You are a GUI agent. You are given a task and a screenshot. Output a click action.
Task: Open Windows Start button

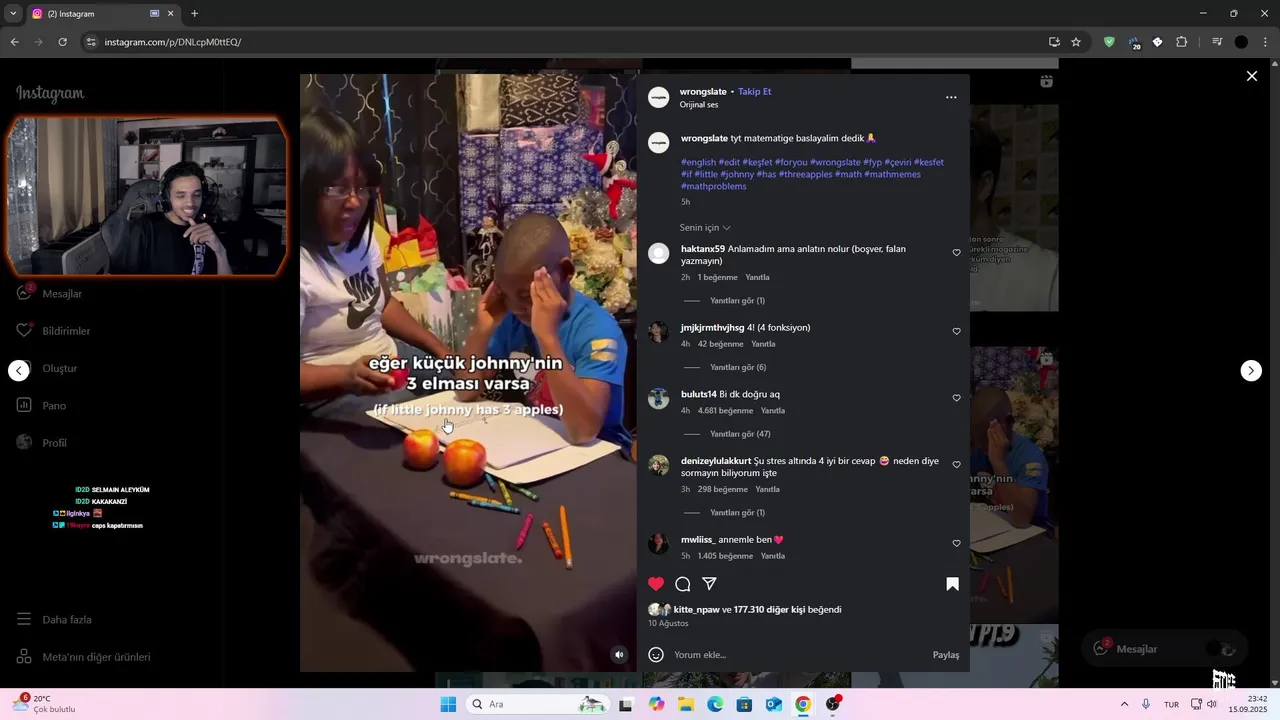pyautogui.click(x=448, y=704)
